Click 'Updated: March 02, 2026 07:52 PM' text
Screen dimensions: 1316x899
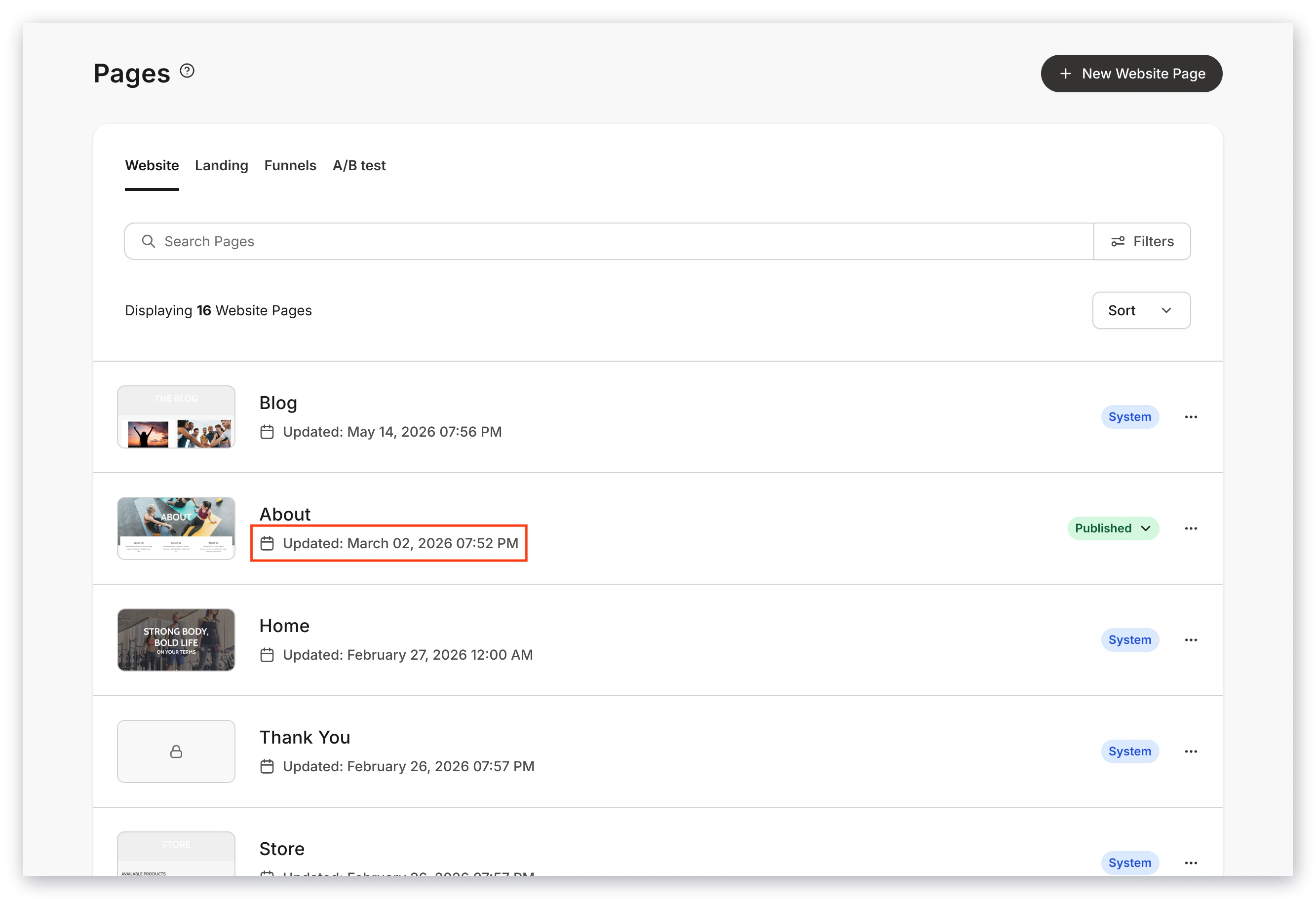tap(400, 543)
